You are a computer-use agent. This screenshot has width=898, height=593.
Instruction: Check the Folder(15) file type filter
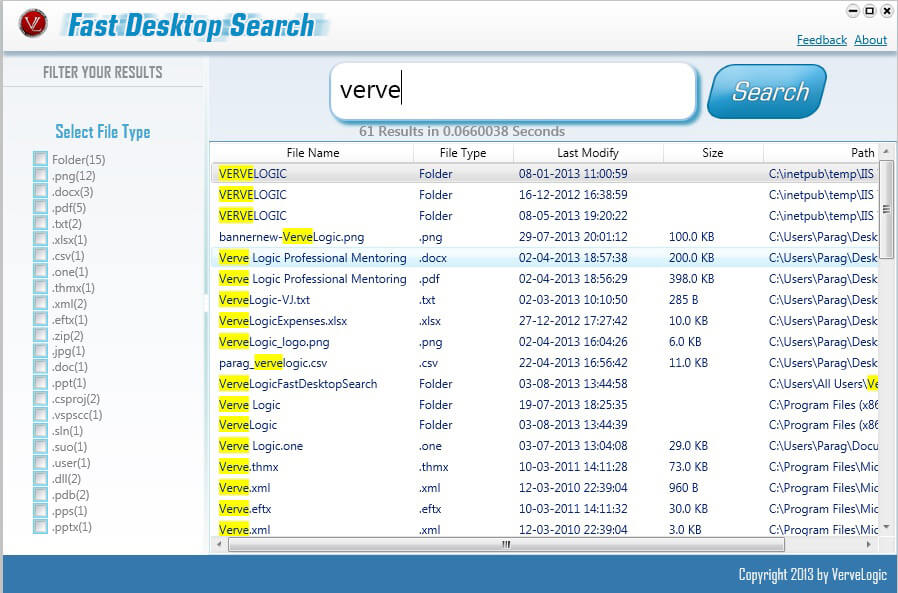pyautogui.click(x=40, y=158)
